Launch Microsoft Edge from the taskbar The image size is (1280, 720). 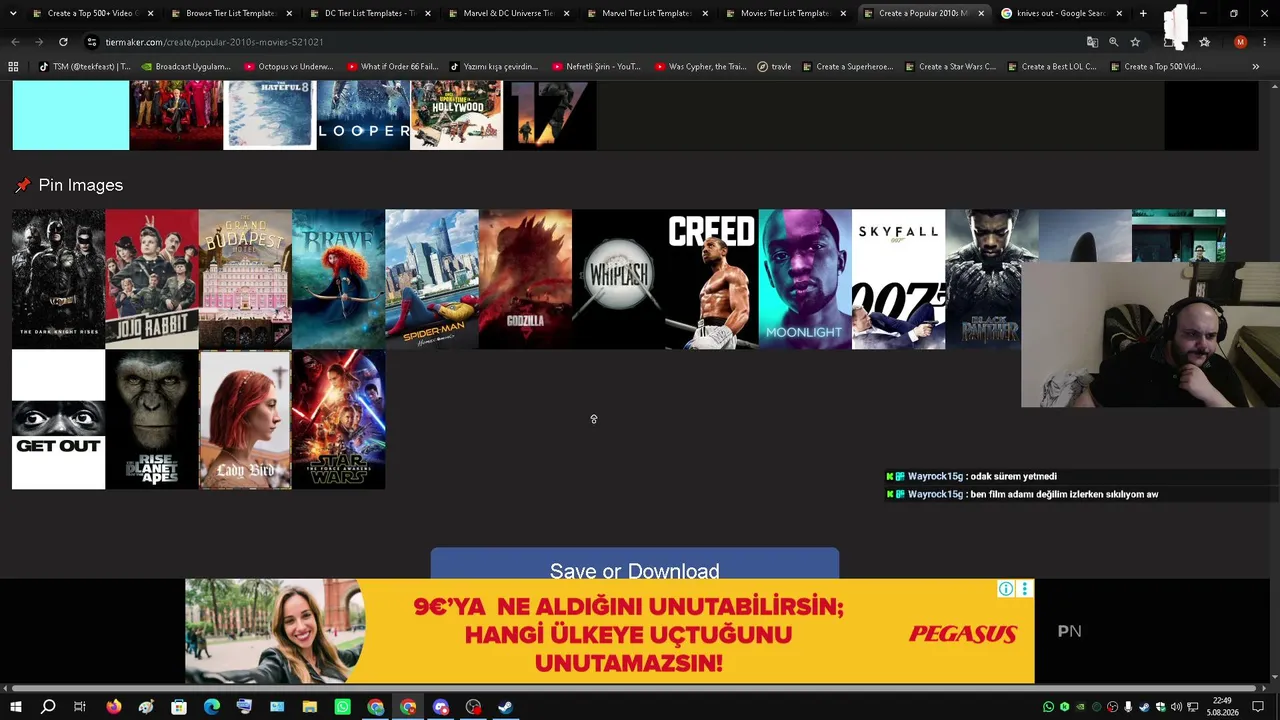pyautogui.click(x=212, y=707)
